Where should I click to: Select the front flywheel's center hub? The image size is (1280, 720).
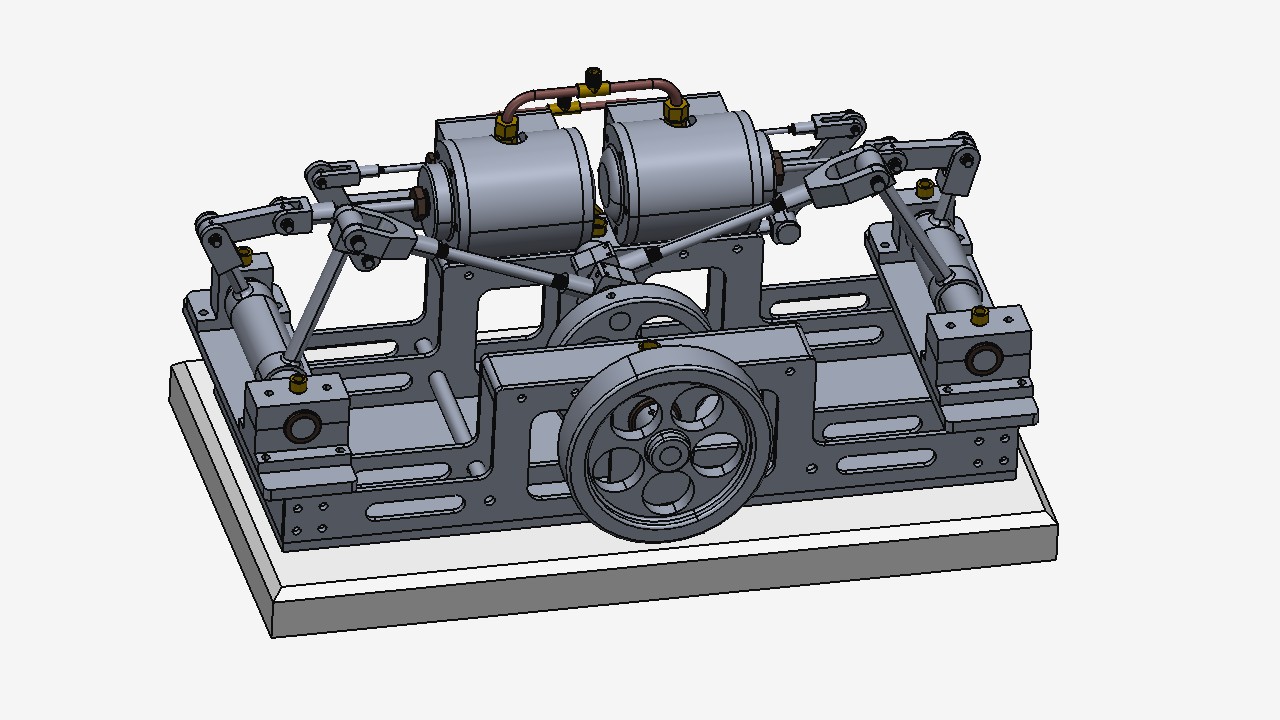(x=666, y=453)
